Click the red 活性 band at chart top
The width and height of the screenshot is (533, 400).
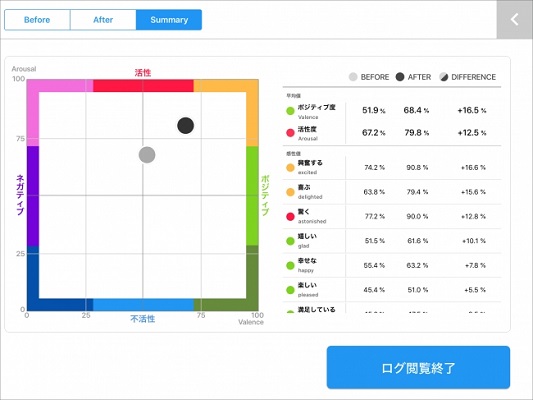[x=143, y=86]
